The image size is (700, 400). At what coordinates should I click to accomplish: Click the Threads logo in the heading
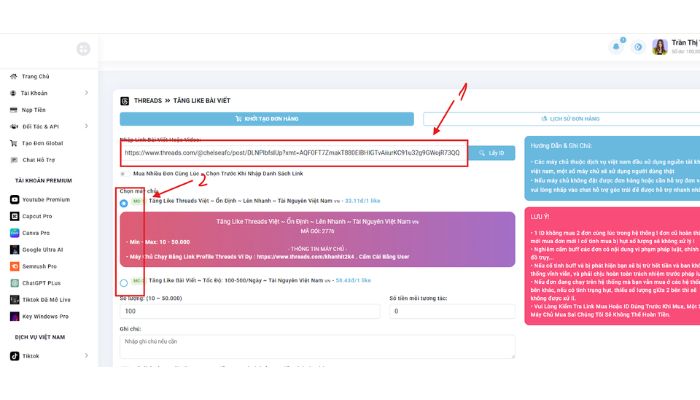click(125, 101)
